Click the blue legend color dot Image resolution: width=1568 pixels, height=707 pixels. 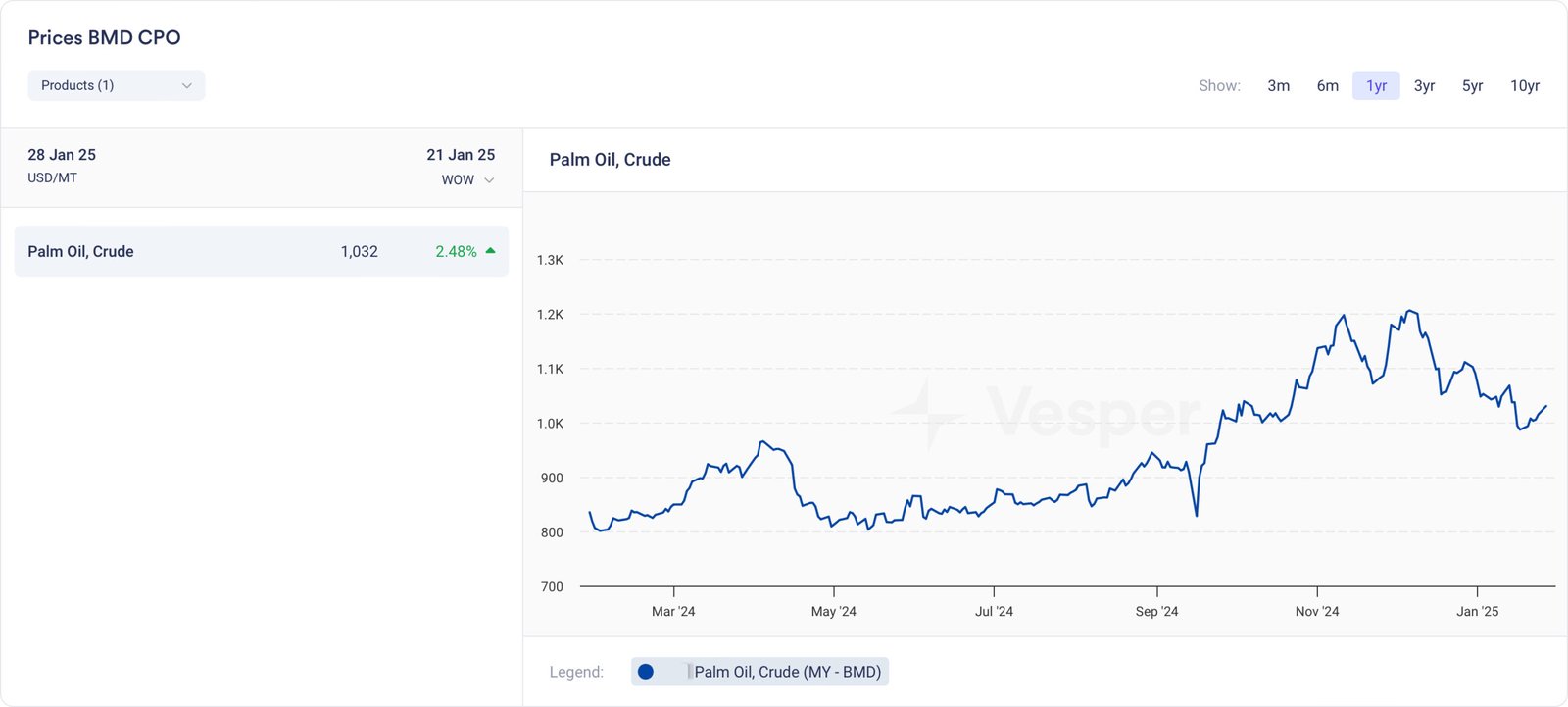coord(646,672)
